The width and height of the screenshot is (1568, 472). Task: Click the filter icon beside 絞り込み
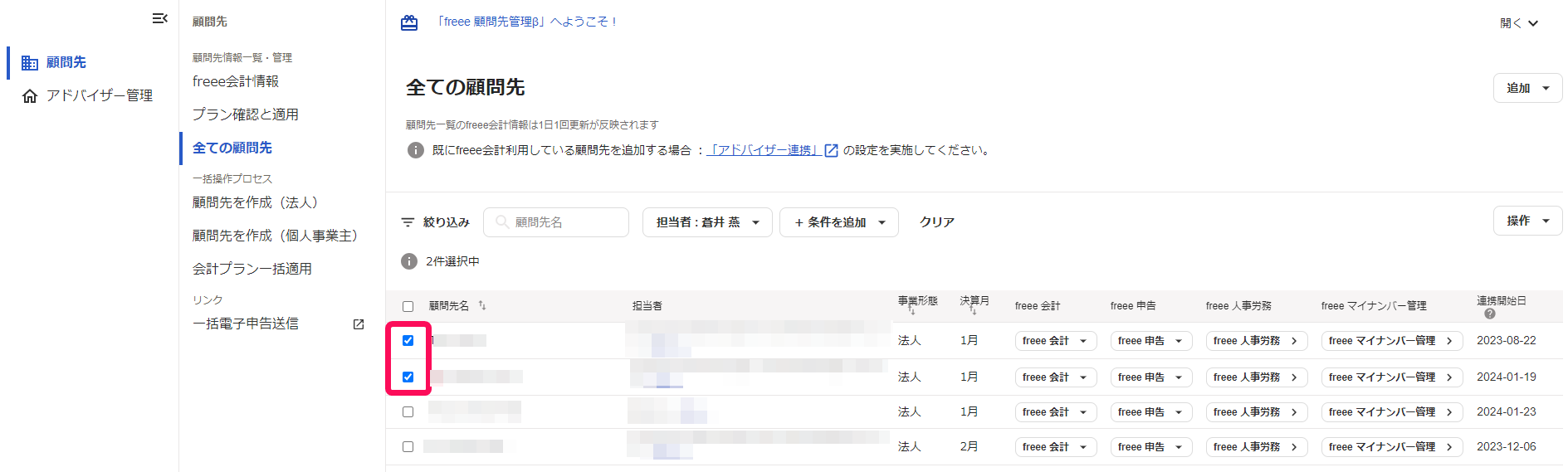click(x=408, y=222)
